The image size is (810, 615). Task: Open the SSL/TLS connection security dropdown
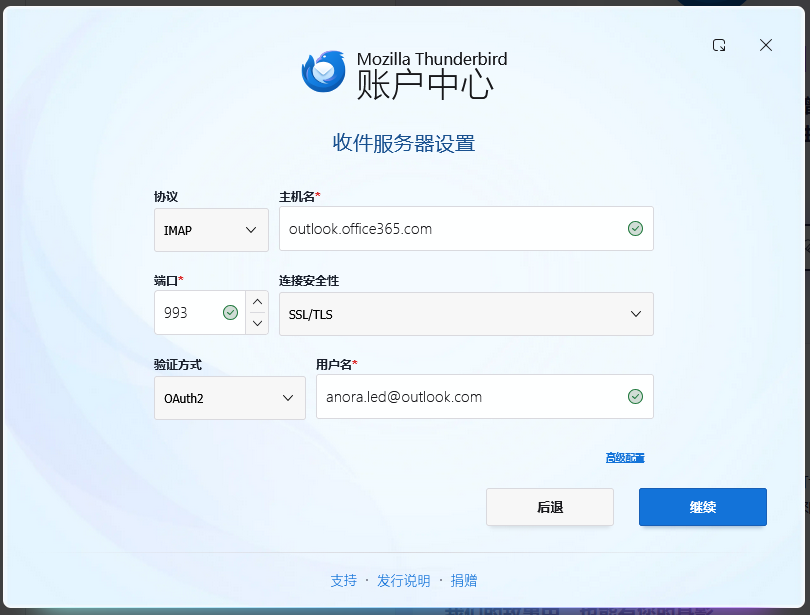[466, 314]
